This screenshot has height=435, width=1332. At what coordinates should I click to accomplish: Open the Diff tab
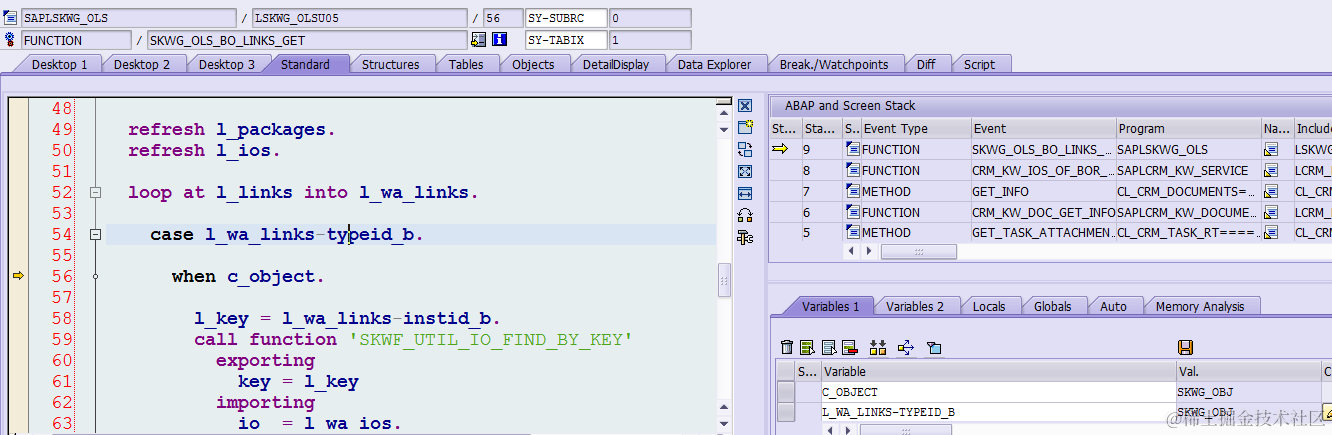(926, 64)
